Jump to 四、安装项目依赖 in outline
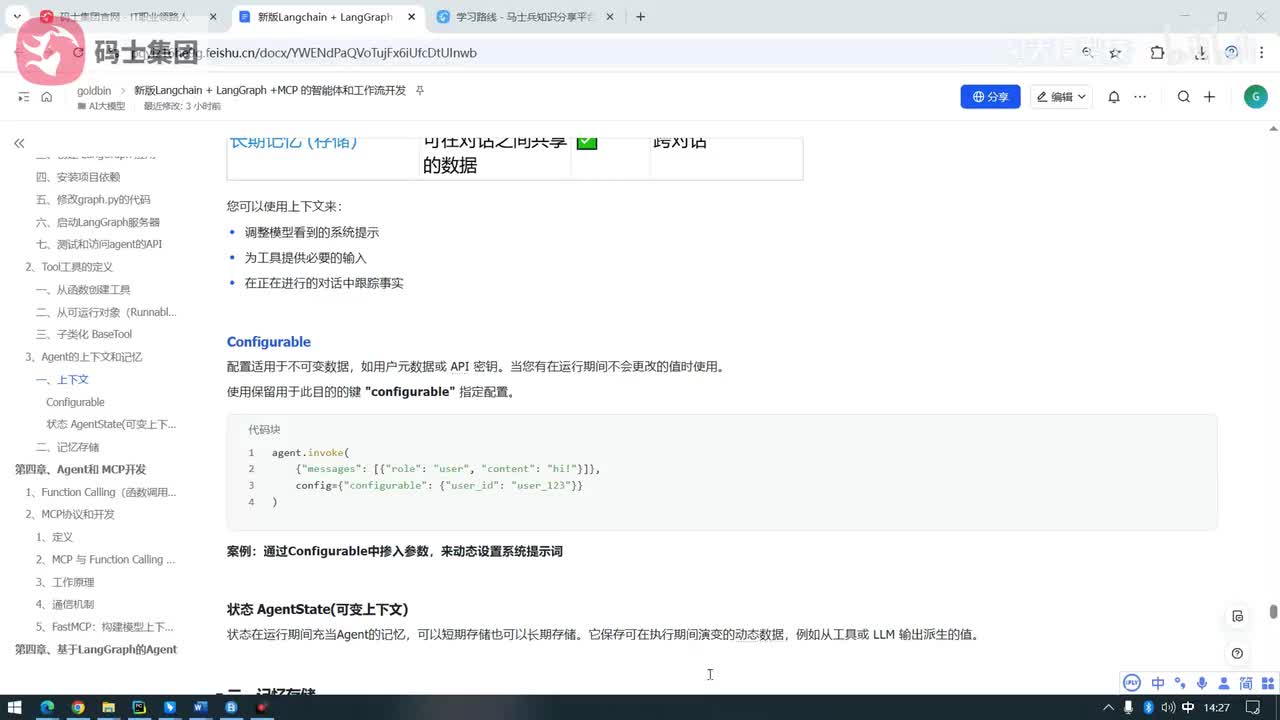The height and width of the screenshot is (720, 1280). coord(78,177)
